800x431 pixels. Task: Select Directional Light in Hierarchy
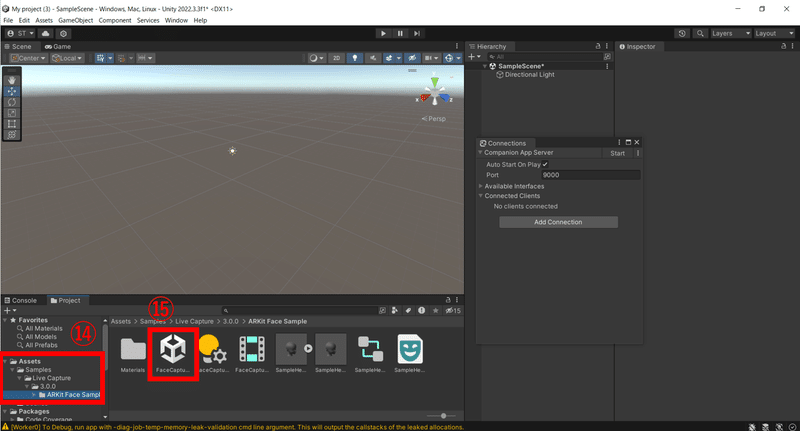pos(530,74)
